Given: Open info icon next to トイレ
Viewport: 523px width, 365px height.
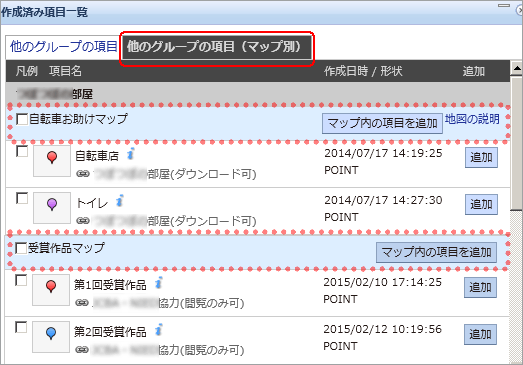Looking at the screenshot, I should [x=119, y=201].
